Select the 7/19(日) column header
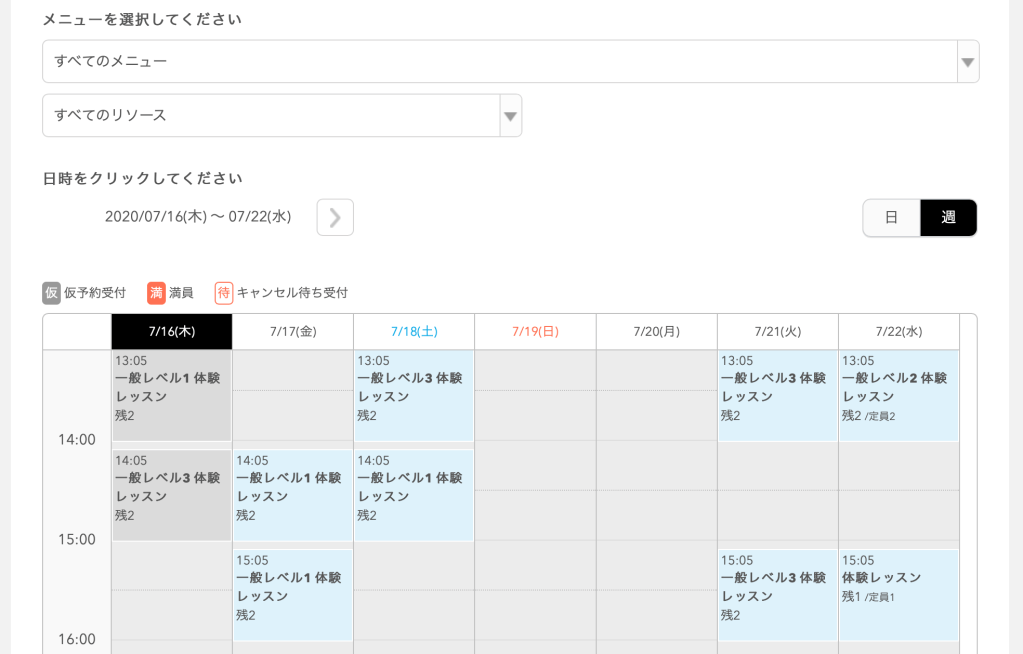1023x654 pixels. [x=535, y=331]
